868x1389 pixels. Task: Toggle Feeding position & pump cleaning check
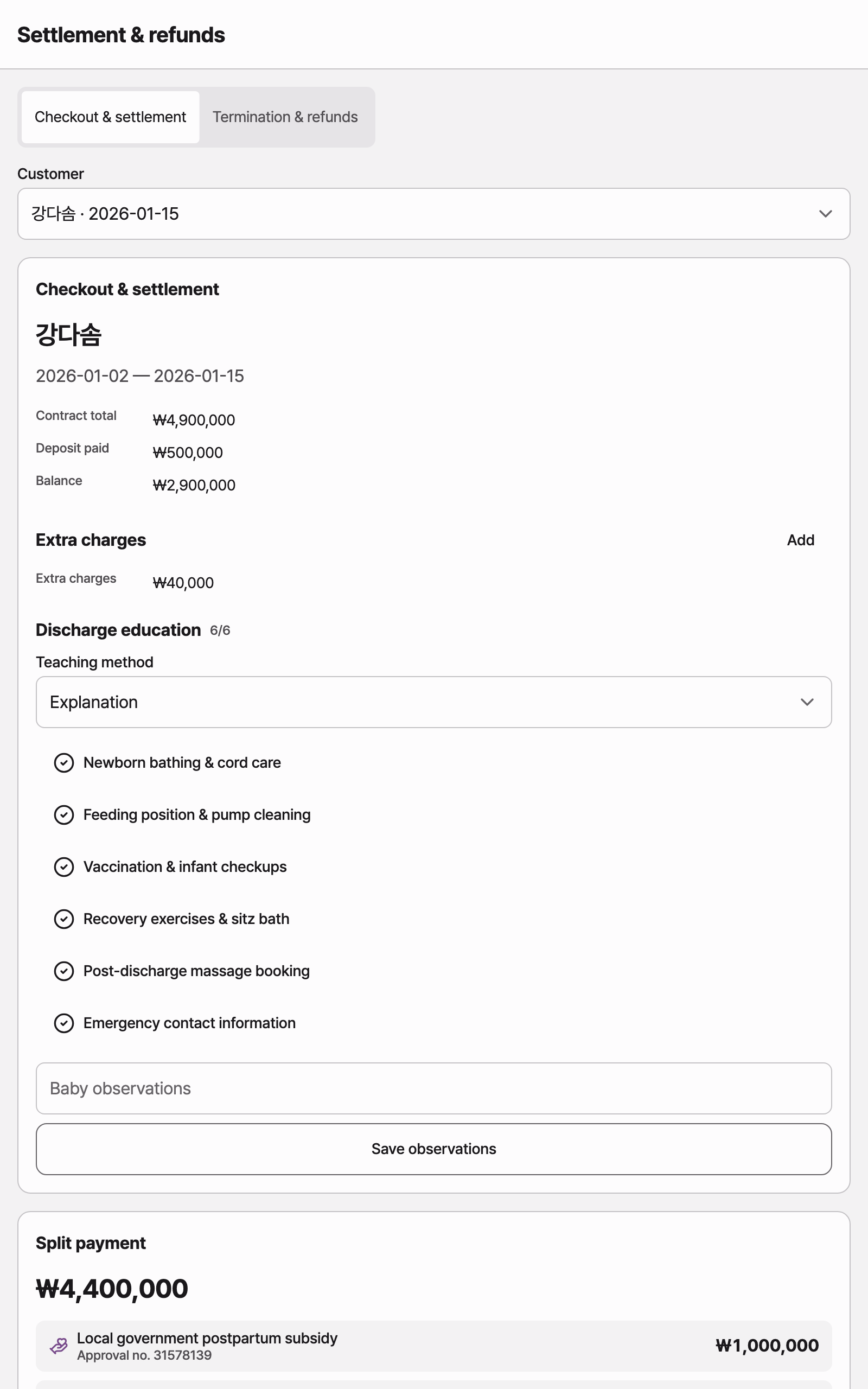63,815
